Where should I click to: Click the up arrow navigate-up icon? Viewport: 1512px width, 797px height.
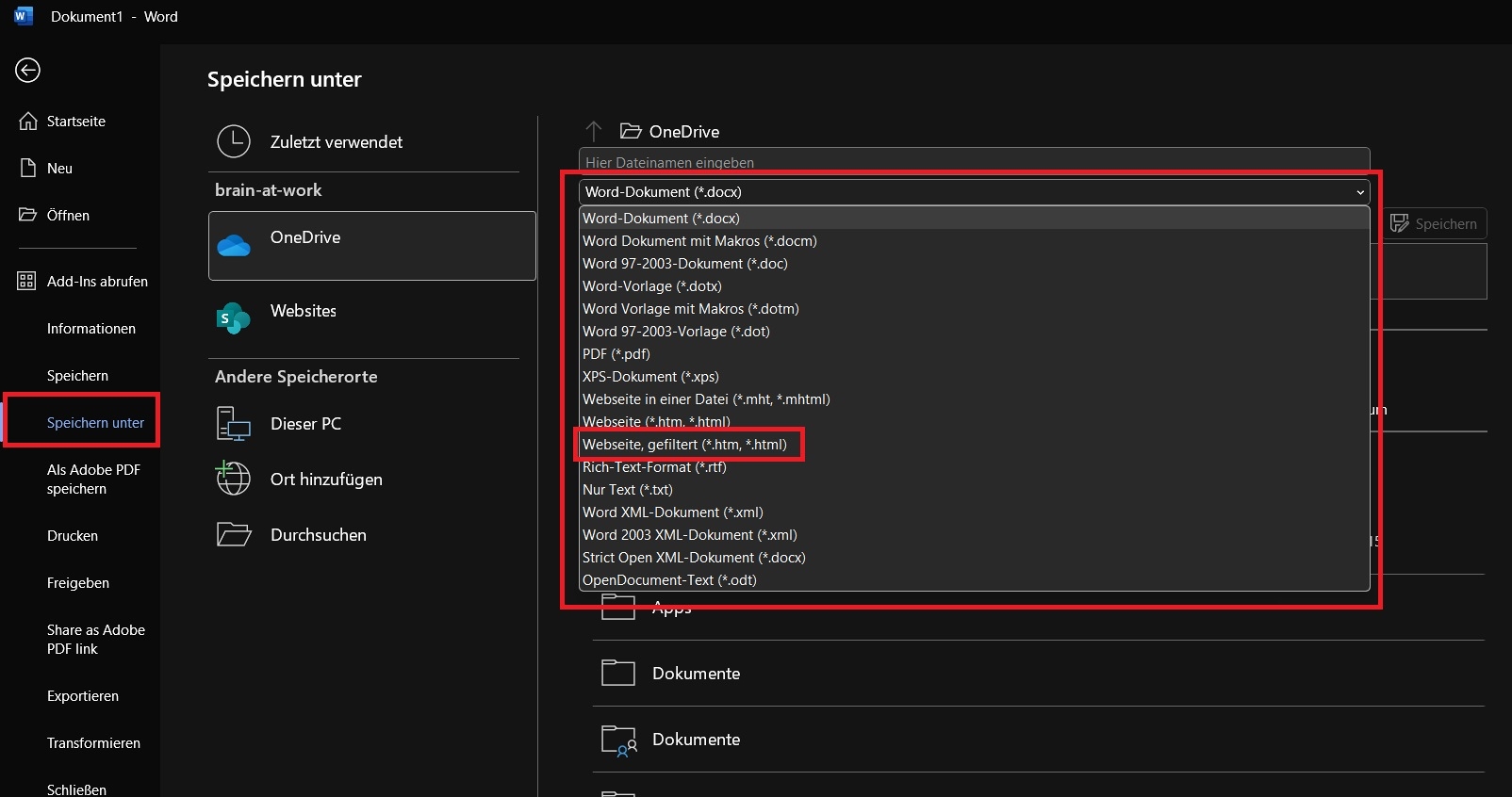[594, 131]
